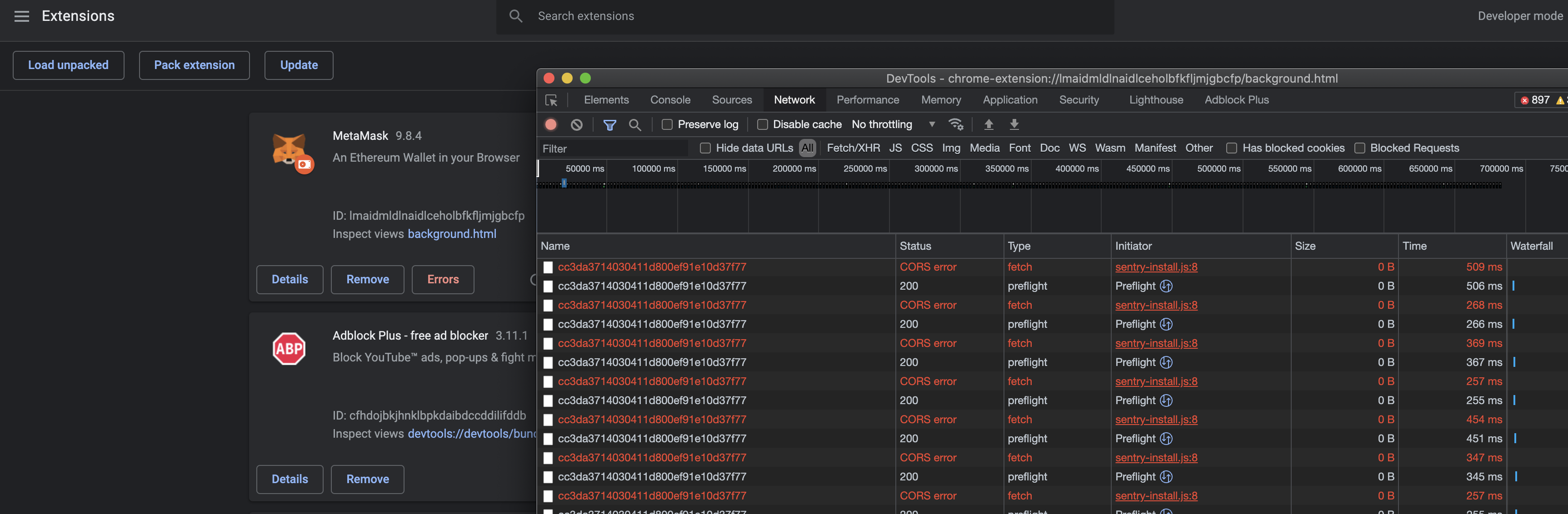The width and height of the screenshot is (1568, 514).
Task: Click the network timeline overview at 300000 ms
Action: pyautogui.click(x=935, y=168)
